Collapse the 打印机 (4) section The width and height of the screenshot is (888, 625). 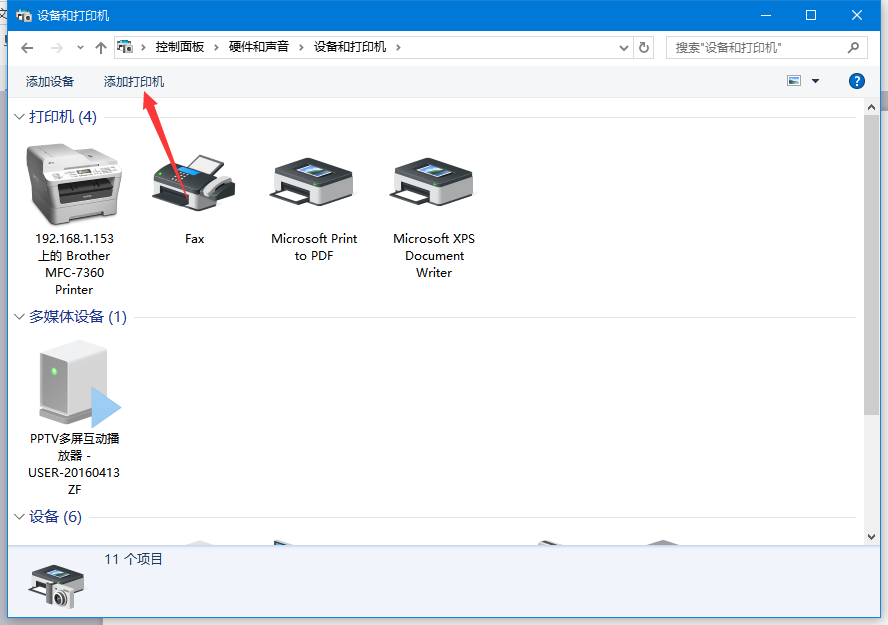click(x=19, y=116)
